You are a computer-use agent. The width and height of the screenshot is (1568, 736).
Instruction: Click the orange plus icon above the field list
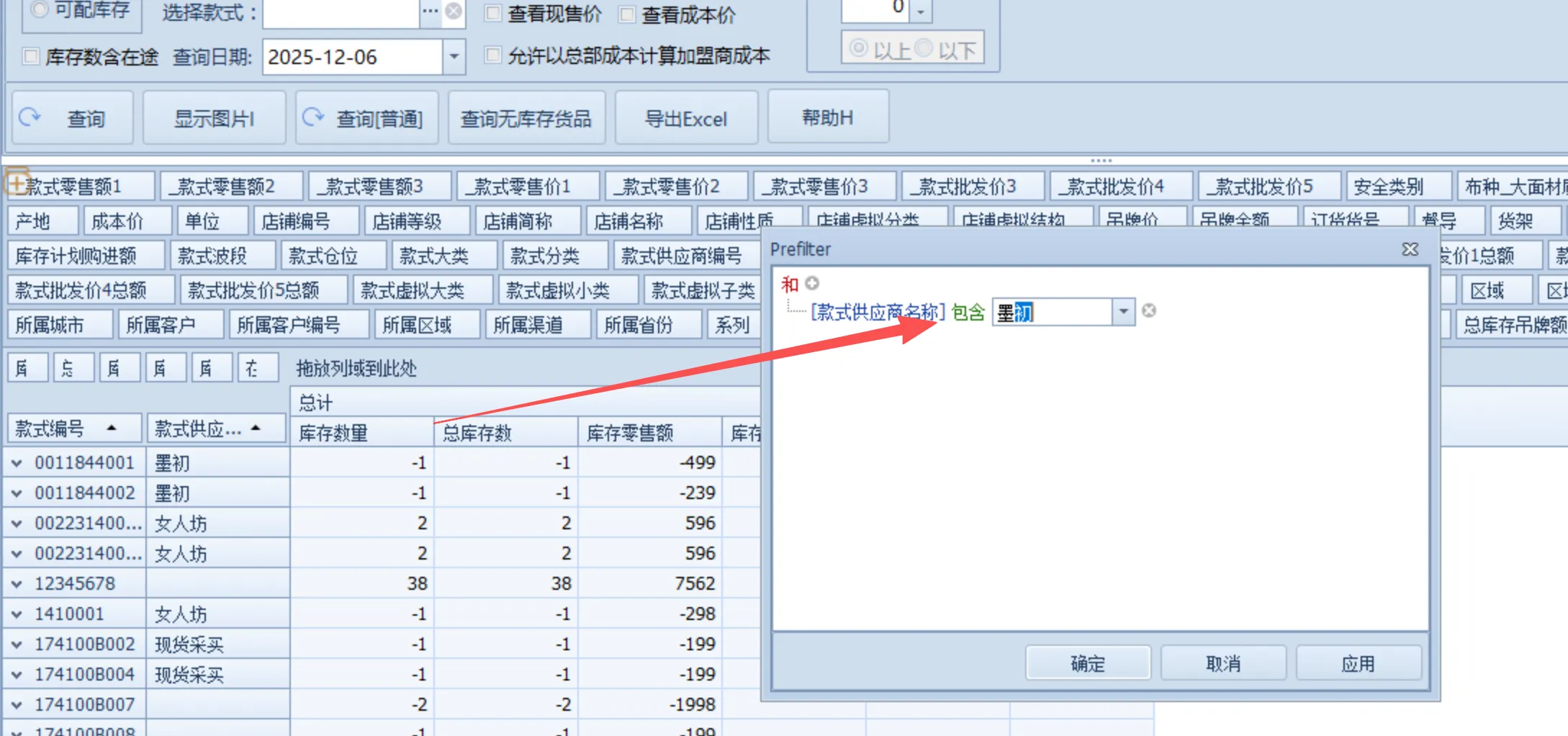(x=16, y=184)
